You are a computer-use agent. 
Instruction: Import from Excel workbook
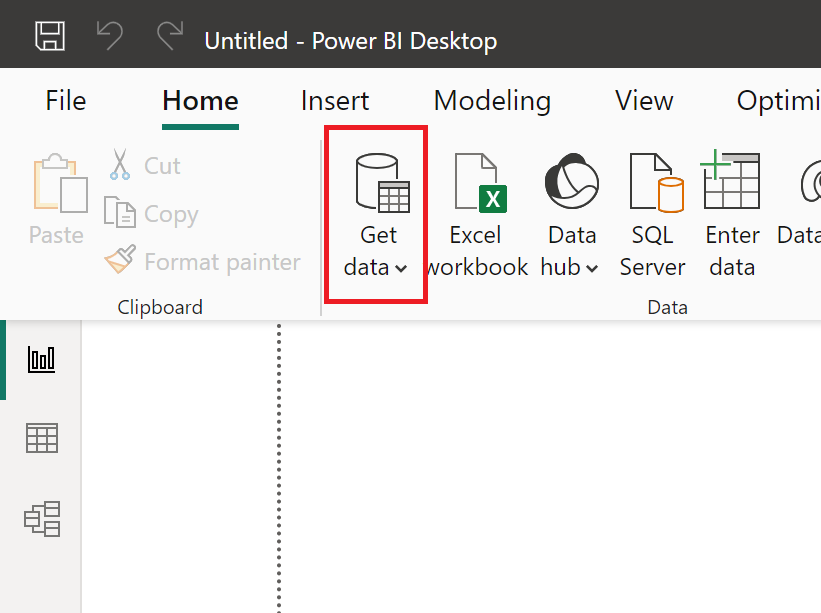tap(478, 215)
